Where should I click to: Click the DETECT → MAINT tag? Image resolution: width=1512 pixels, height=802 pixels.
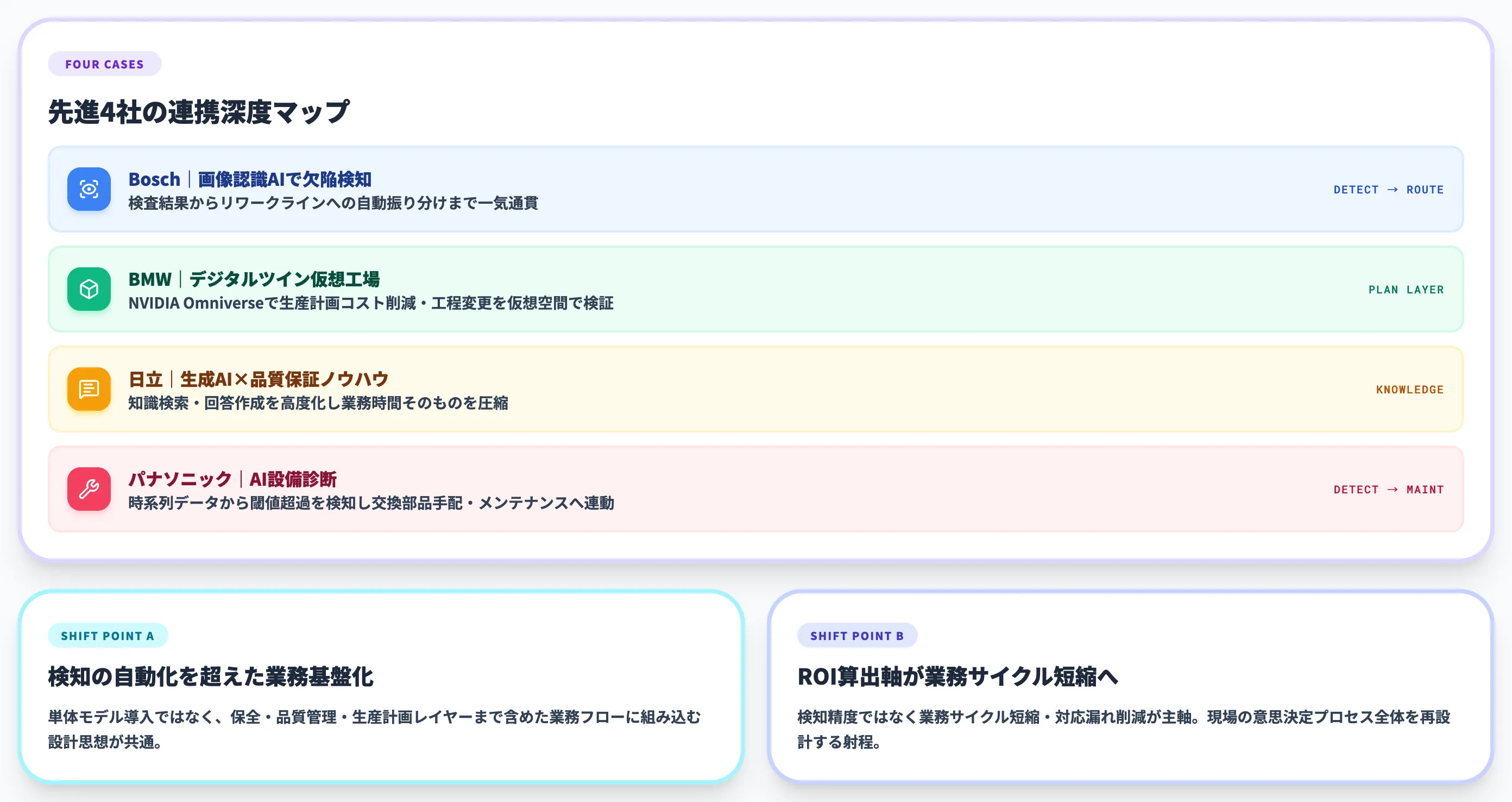click(1388, 490)
